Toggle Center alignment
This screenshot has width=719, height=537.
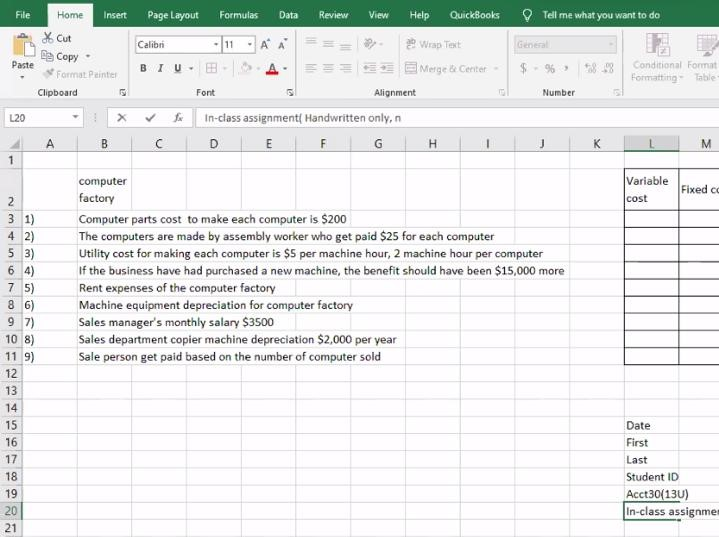(x=328, y=68)
